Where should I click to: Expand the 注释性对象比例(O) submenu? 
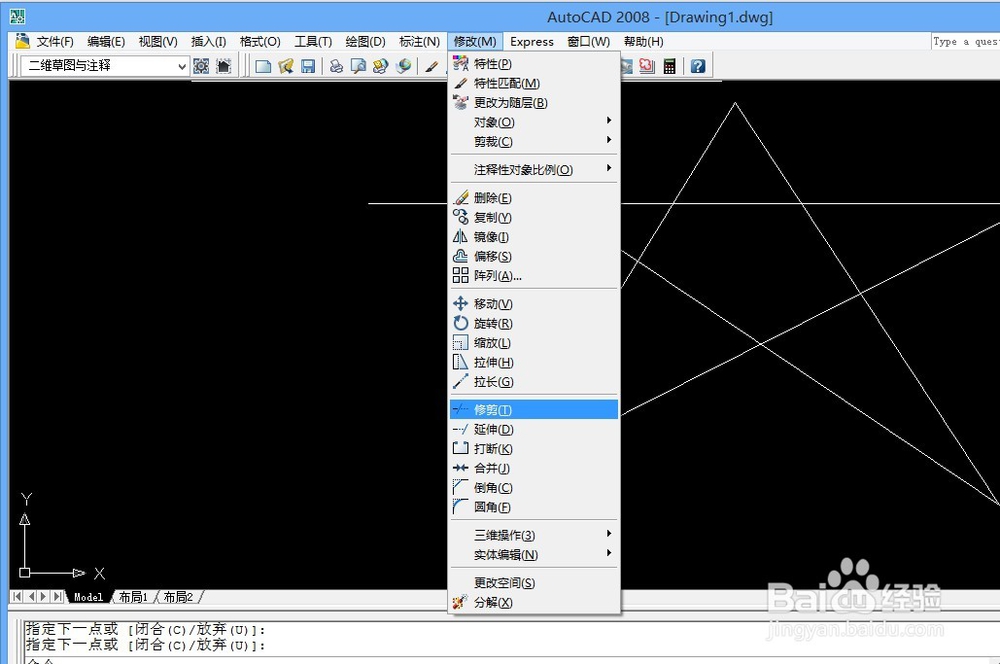(534, 170)
